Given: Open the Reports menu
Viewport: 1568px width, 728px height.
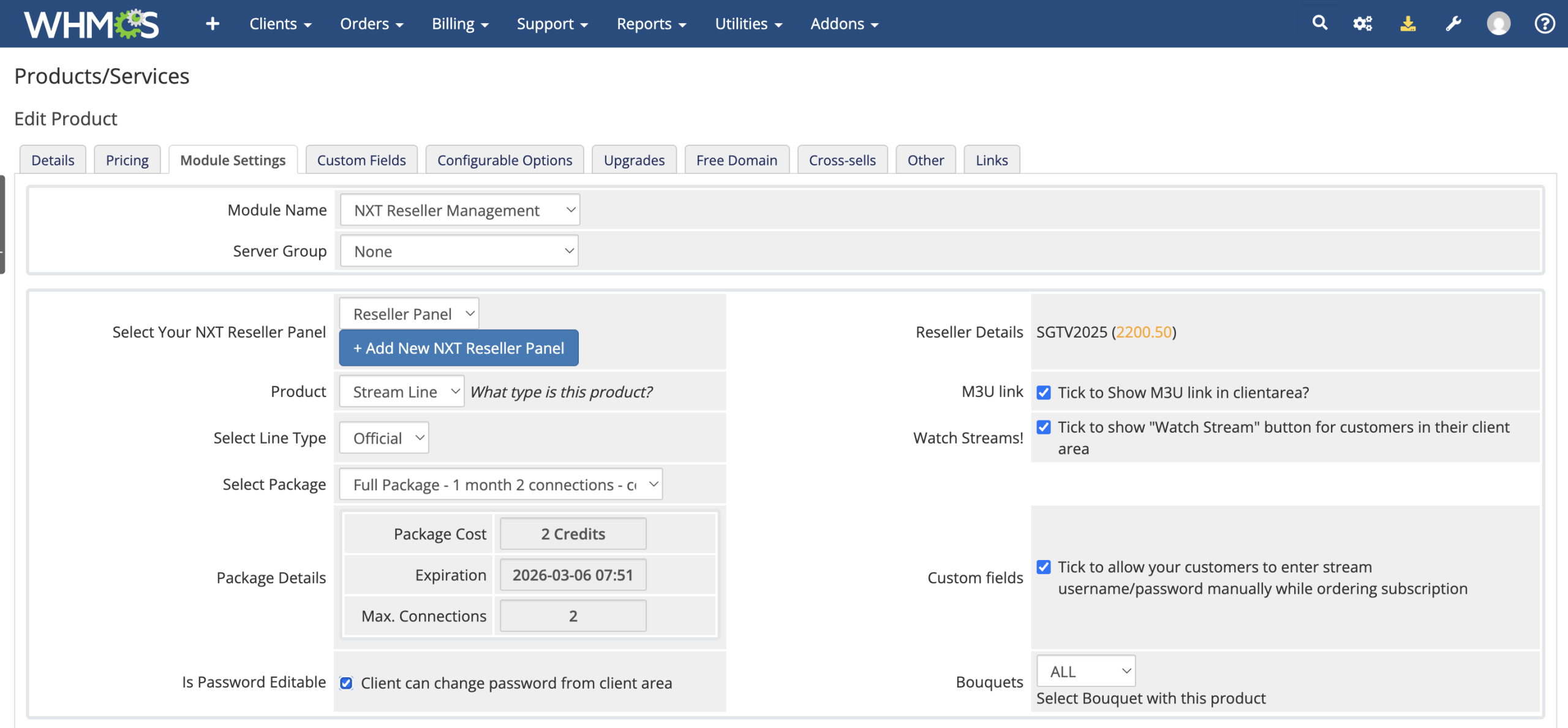Looking at the screenshot, I should tap(652, 24).
